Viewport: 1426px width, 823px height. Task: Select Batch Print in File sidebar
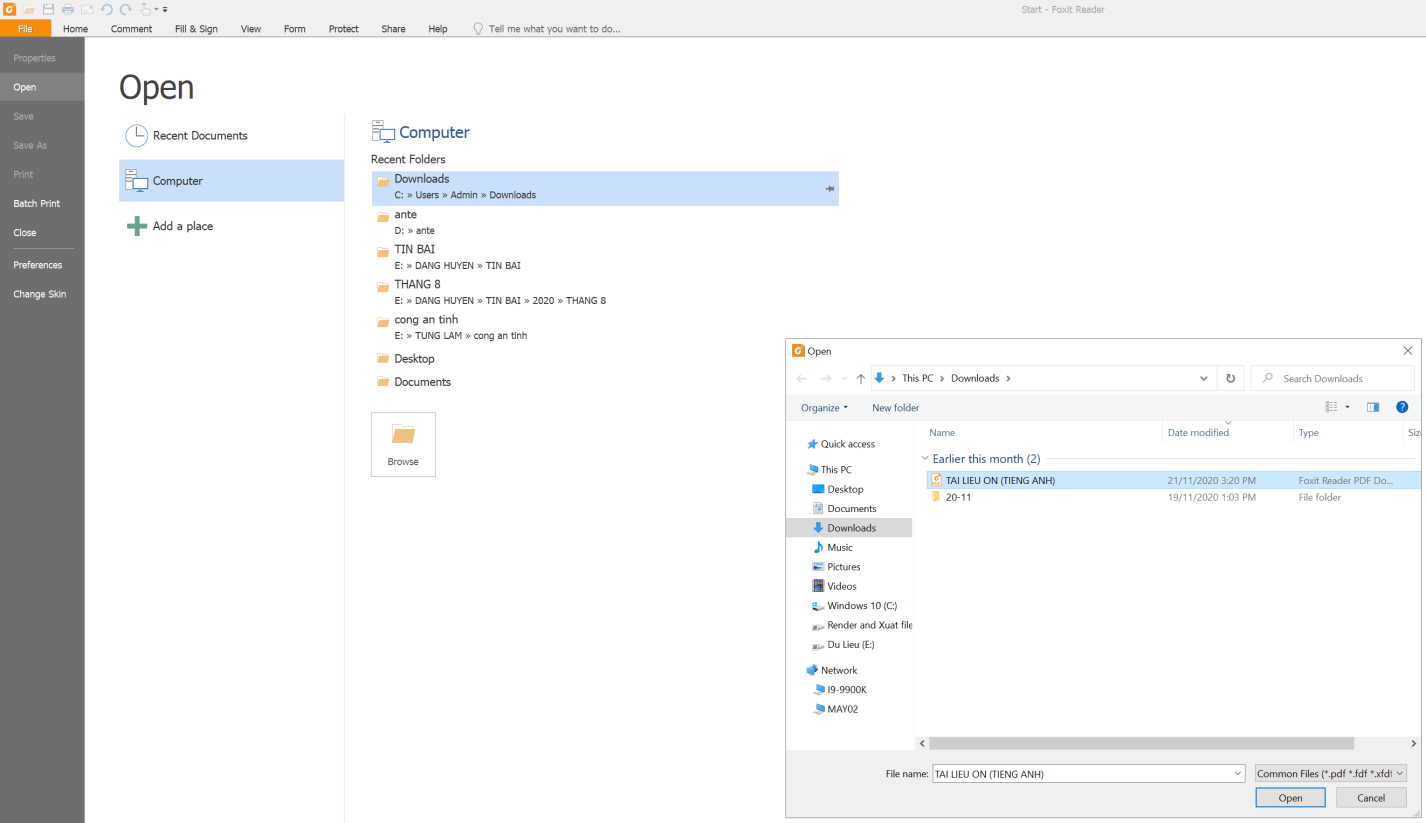tap(42, 203)
